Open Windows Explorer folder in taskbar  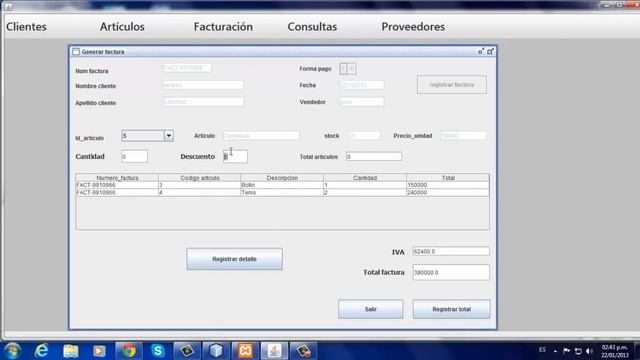tap(71, 351)
